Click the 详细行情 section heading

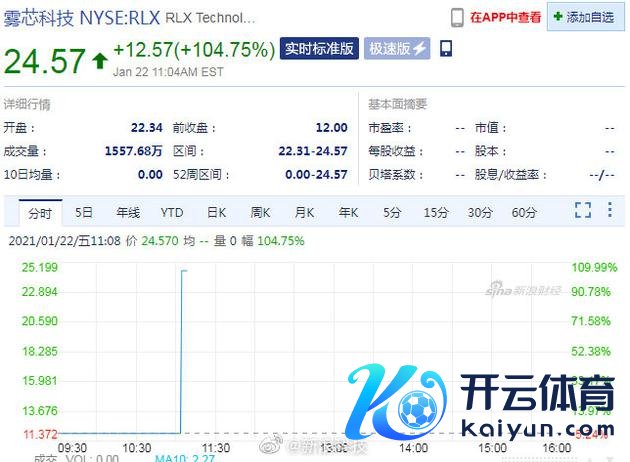pos(27,104)
